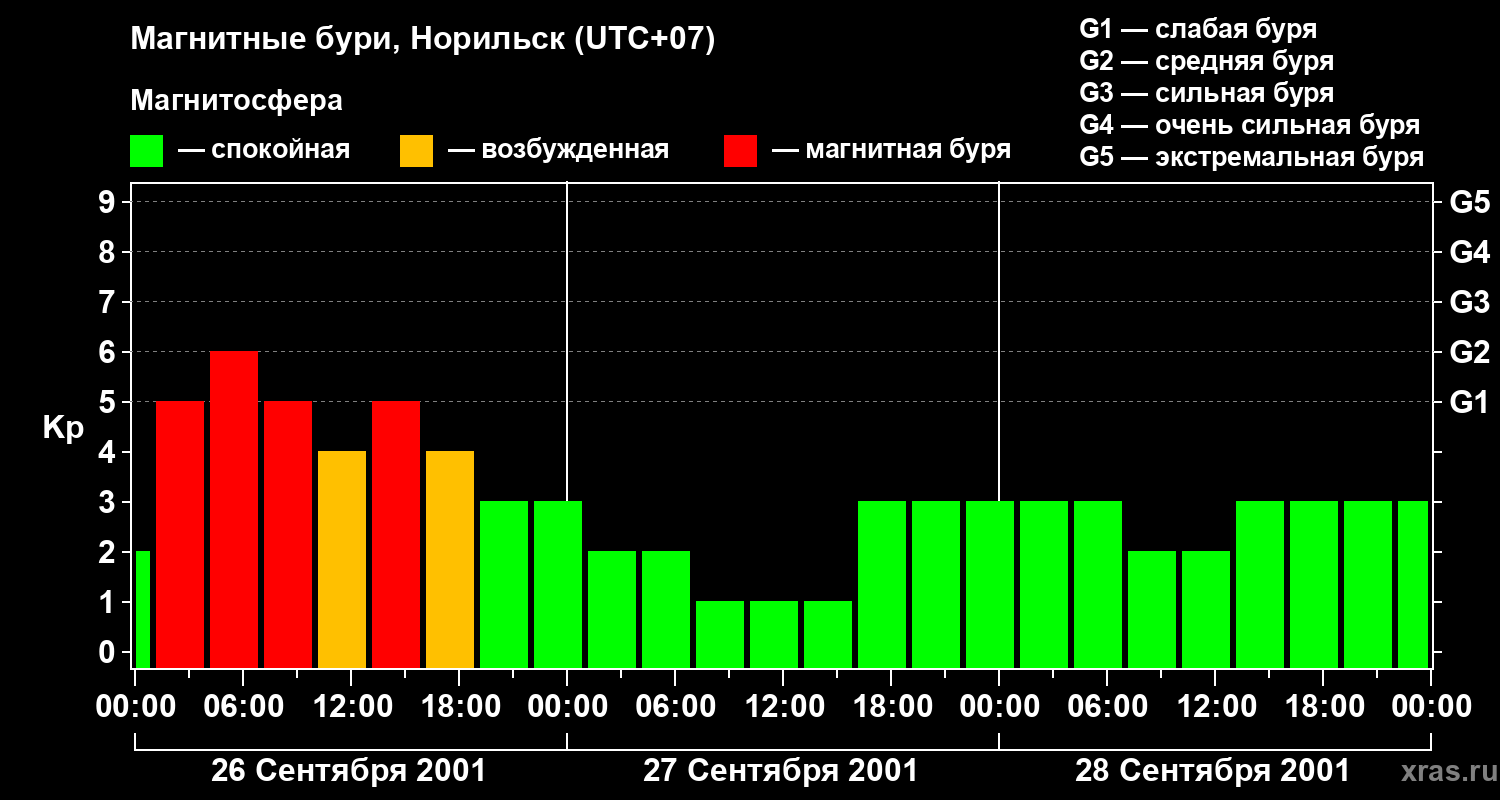Screen dimensions: 1500x800
Task: Select the green bar at 18:00 on 28 September
Action: coord(1314,585)
